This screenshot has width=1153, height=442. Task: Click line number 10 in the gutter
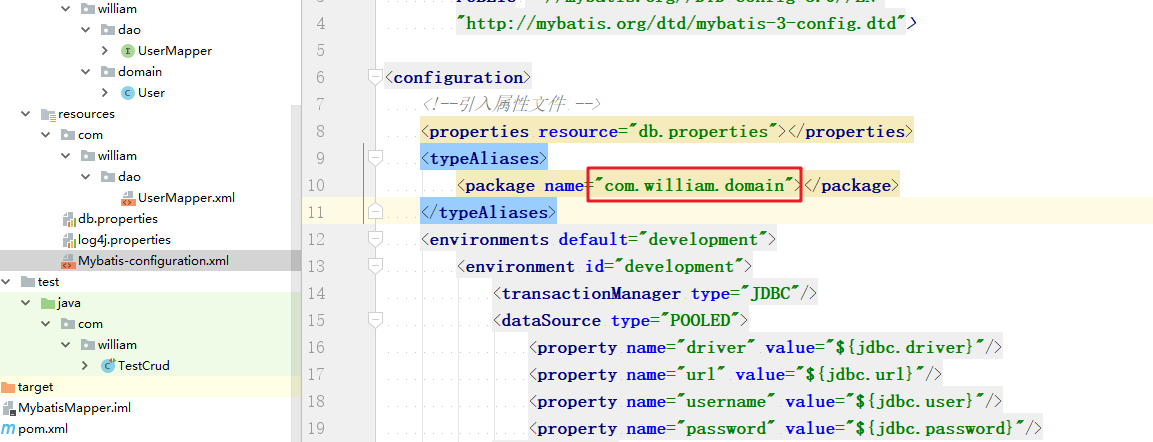coord(315,185)
